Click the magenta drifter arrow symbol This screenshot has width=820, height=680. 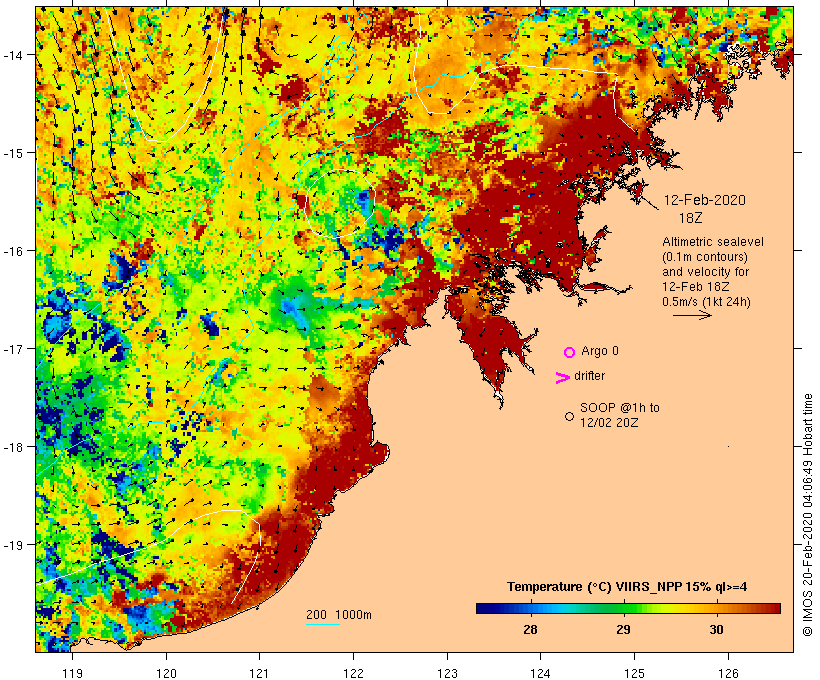coord(562,378)
